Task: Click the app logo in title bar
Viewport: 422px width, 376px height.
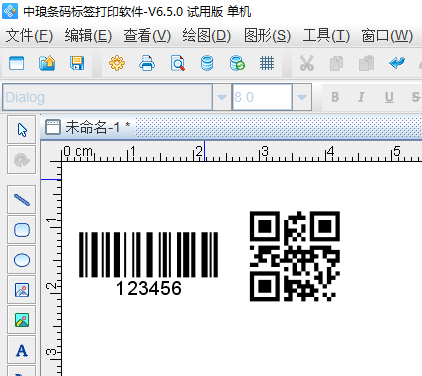Action: 10,11
